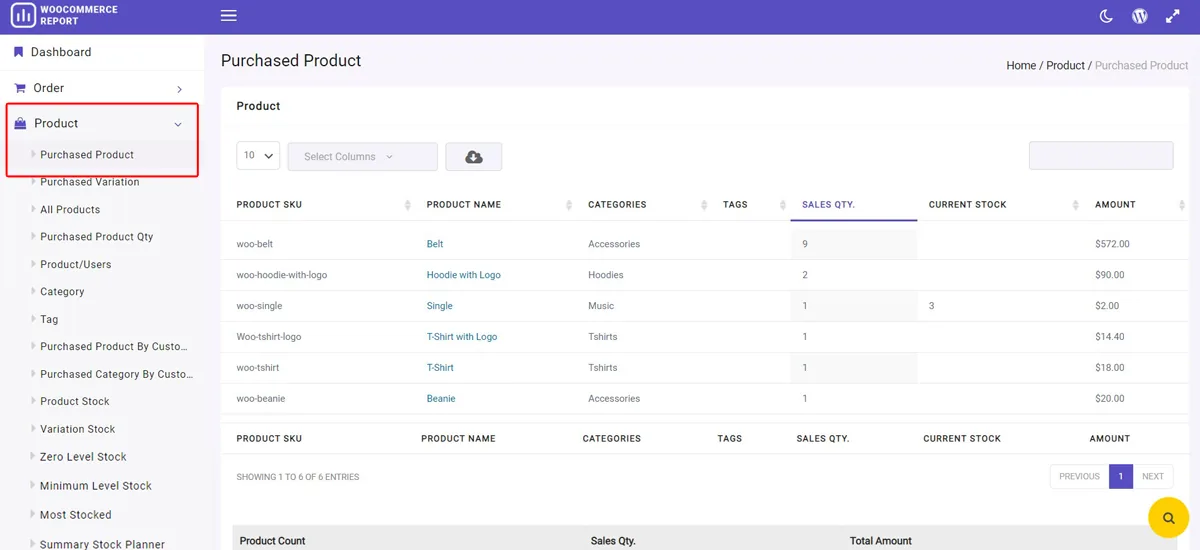The width and height of the screenshot is (1200, 550).
Task: Click the Belt product link
Action: pos(435,244)
